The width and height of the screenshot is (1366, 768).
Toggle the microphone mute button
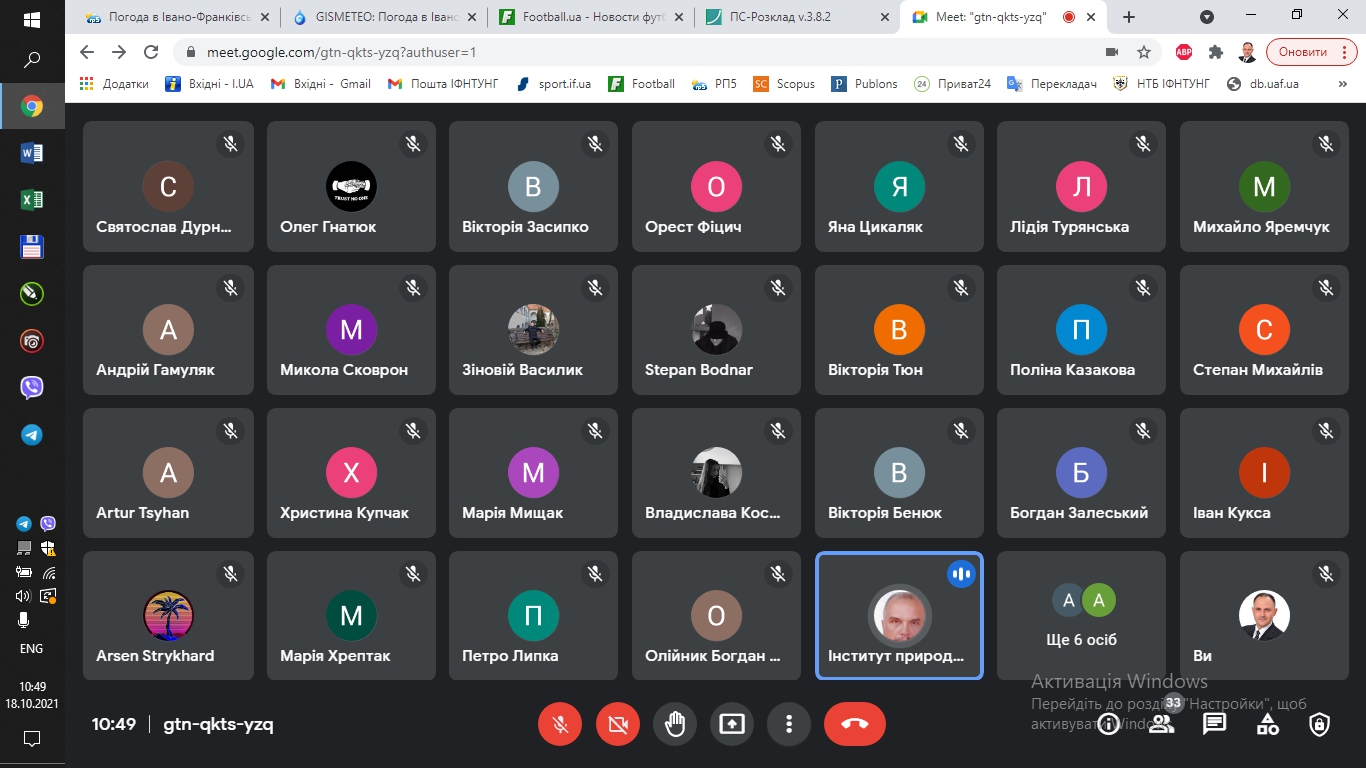[x=560, y=724]
